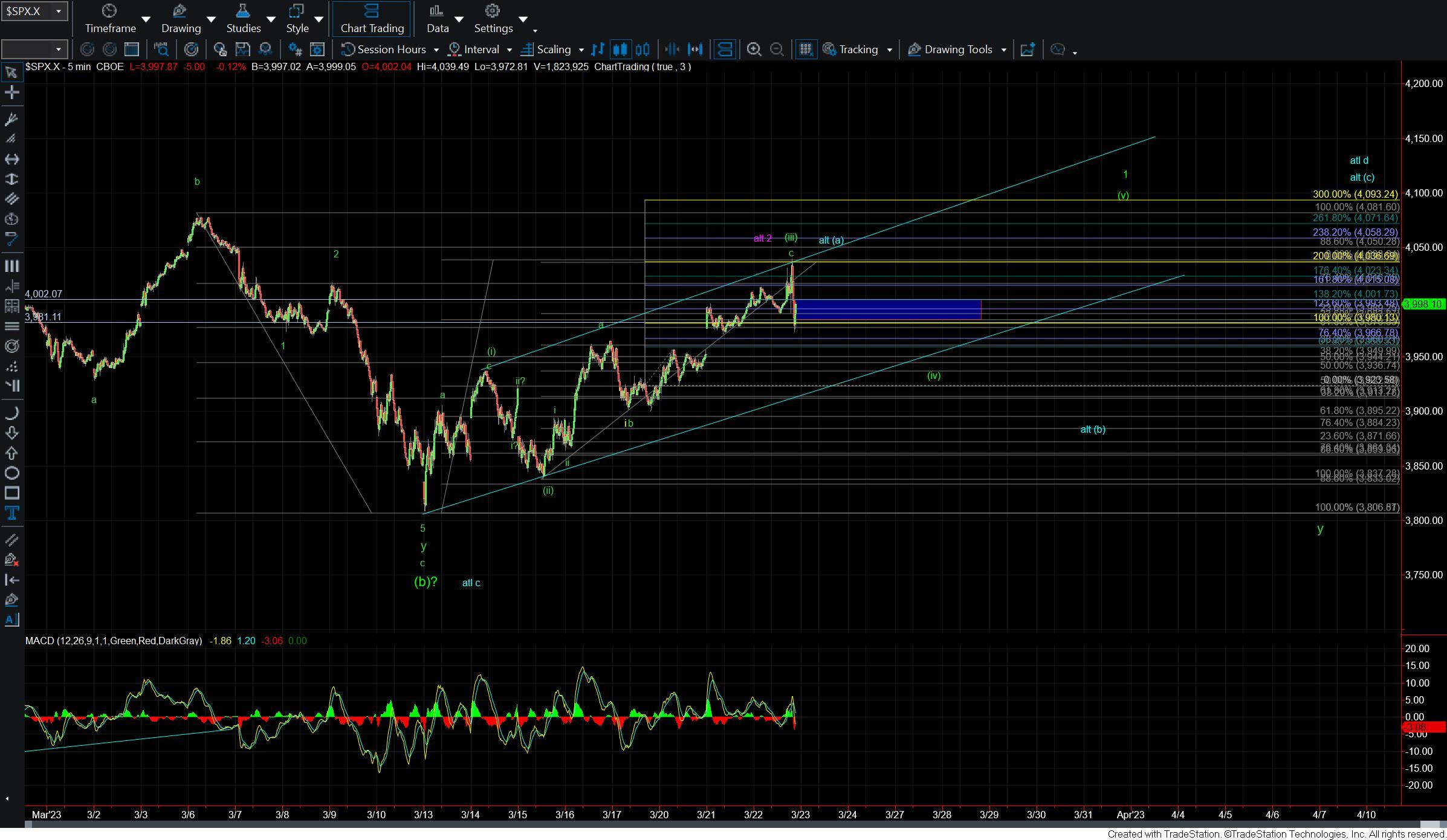This screenshot has width=1447, height=840.
Task: Toggle the stacked panels layout button
Action: click(x=724, y=50)
